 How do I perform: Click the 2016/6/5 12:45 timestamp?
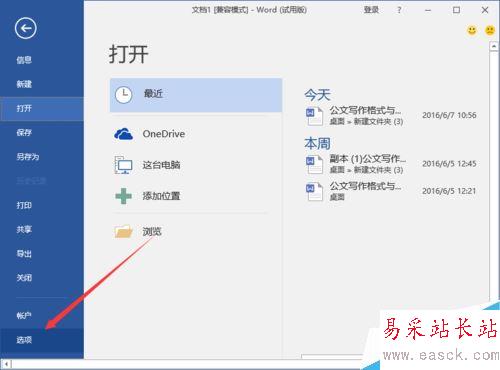click(x=449, y=164)
